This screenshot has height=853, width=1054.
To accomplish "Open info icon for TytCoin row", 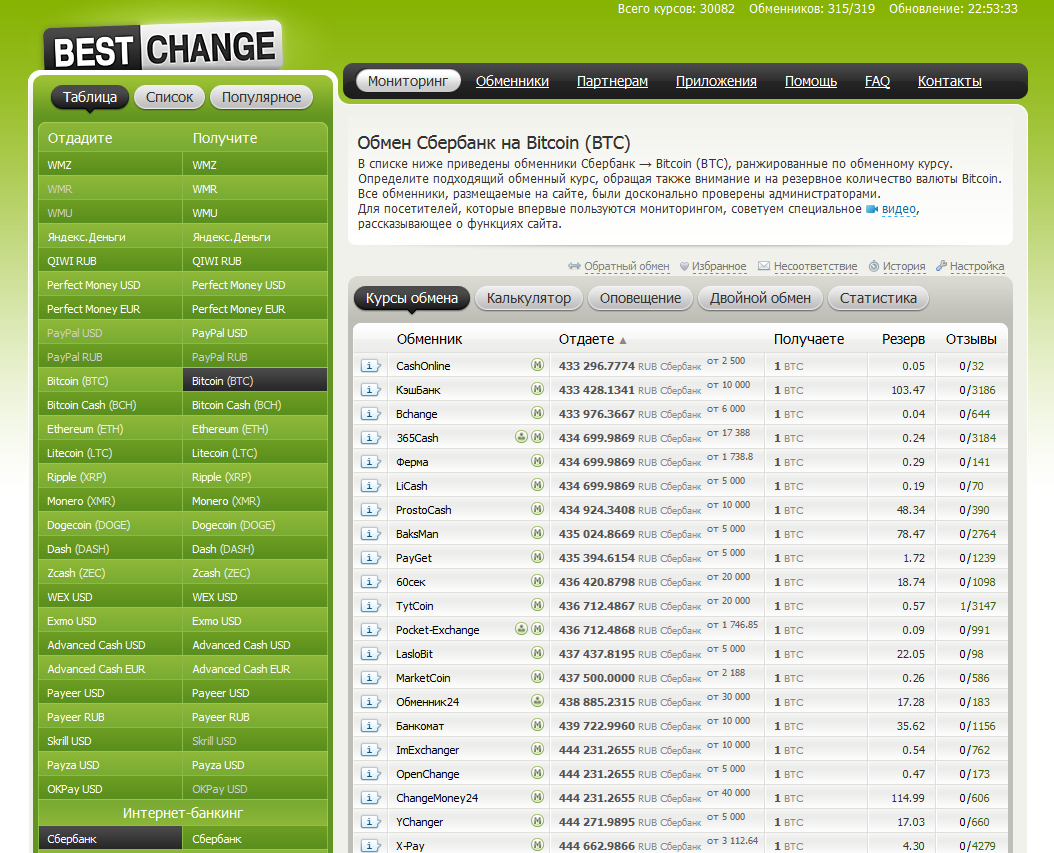I will click(x=370, y=606).
